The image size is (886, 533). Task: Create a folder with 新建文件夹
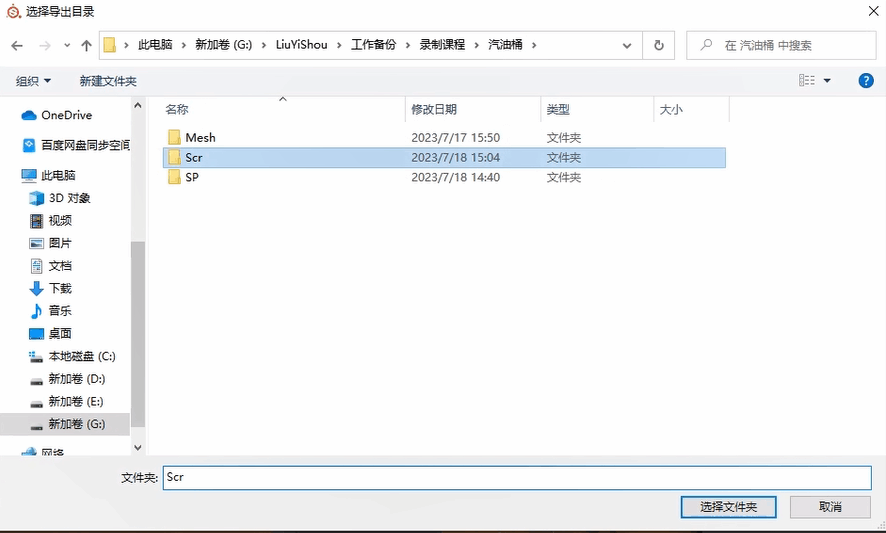click(108, 81)
